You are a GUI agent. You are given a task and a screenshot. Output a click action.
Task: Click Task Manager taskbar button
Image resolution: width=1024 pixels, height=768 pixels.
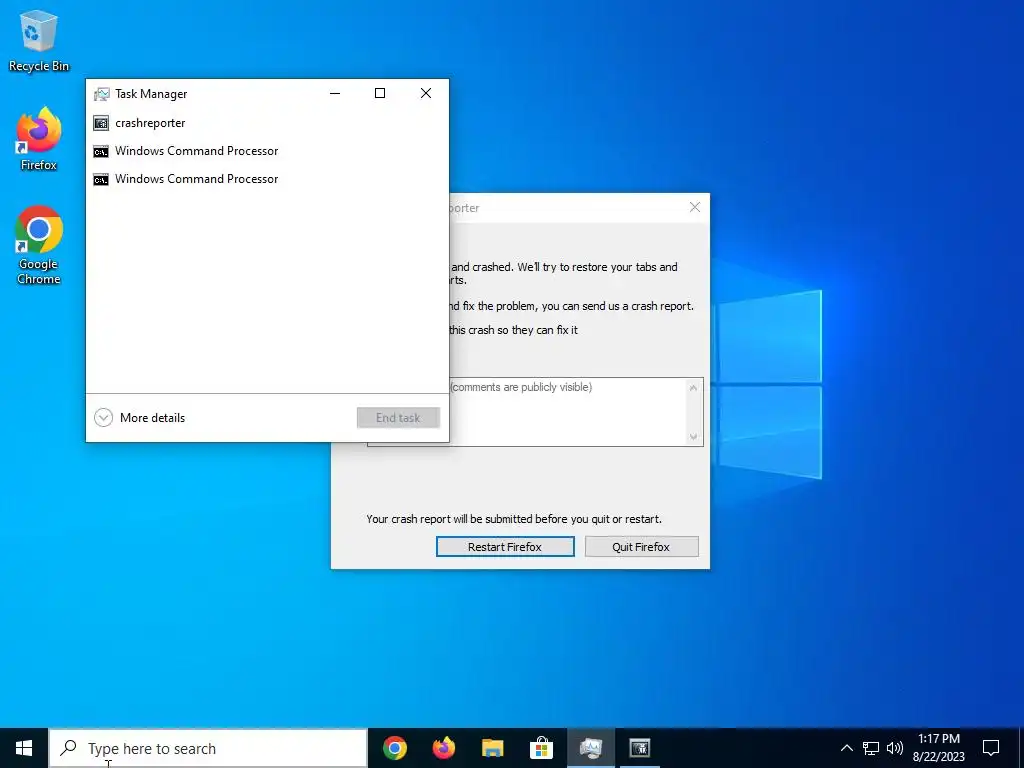click(590, 748)
